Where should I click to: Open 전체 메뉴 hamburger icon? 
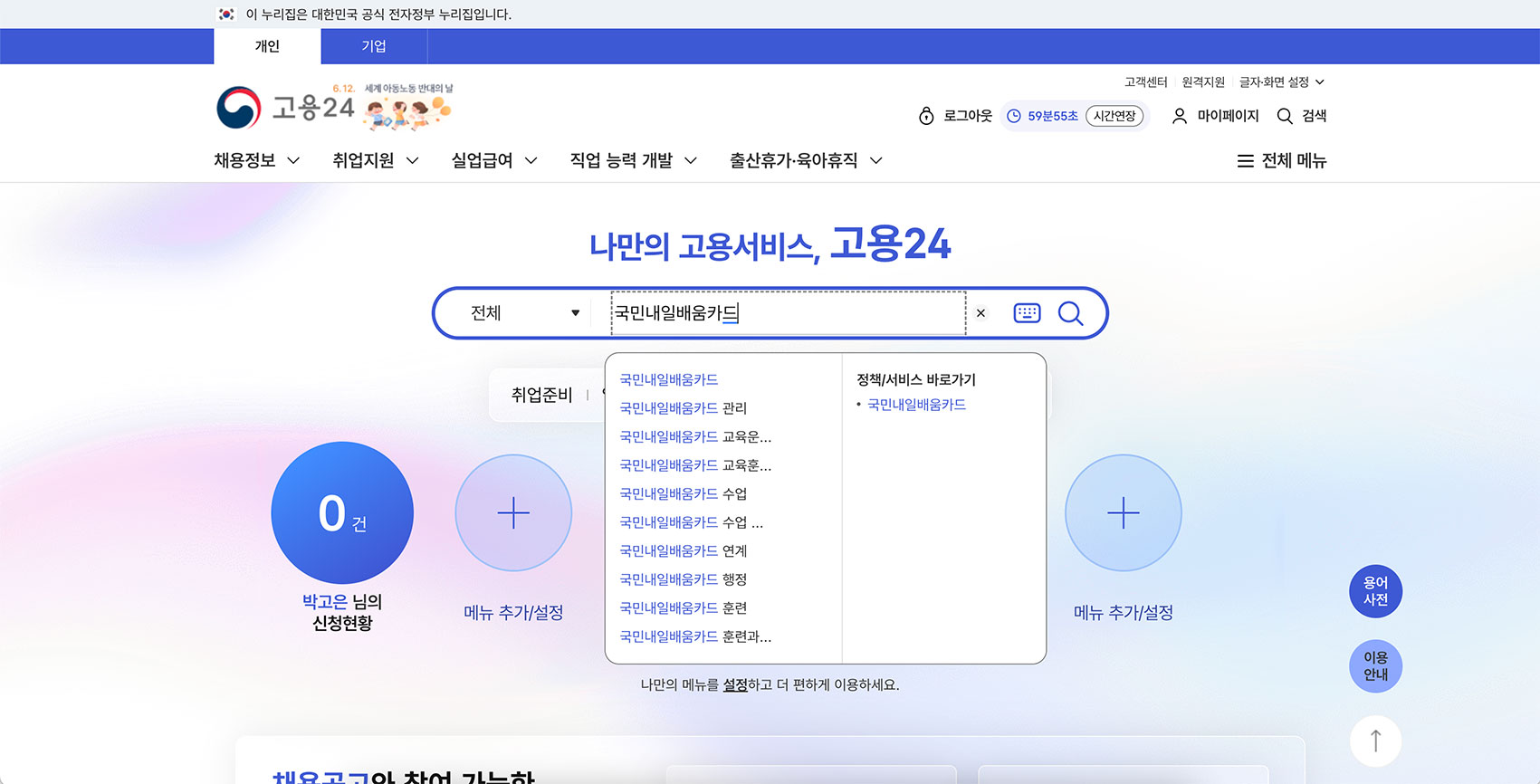point(1246,161)
